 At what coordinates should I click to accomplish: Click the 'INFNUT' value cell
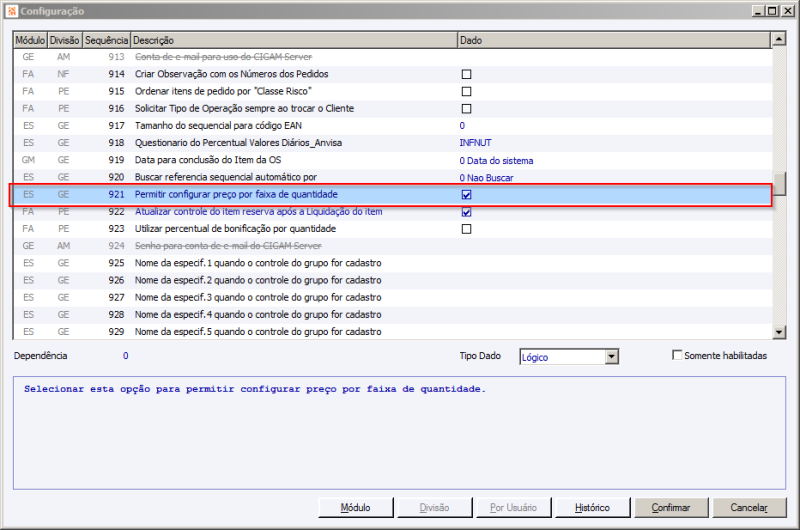click(x=475, y=143)
